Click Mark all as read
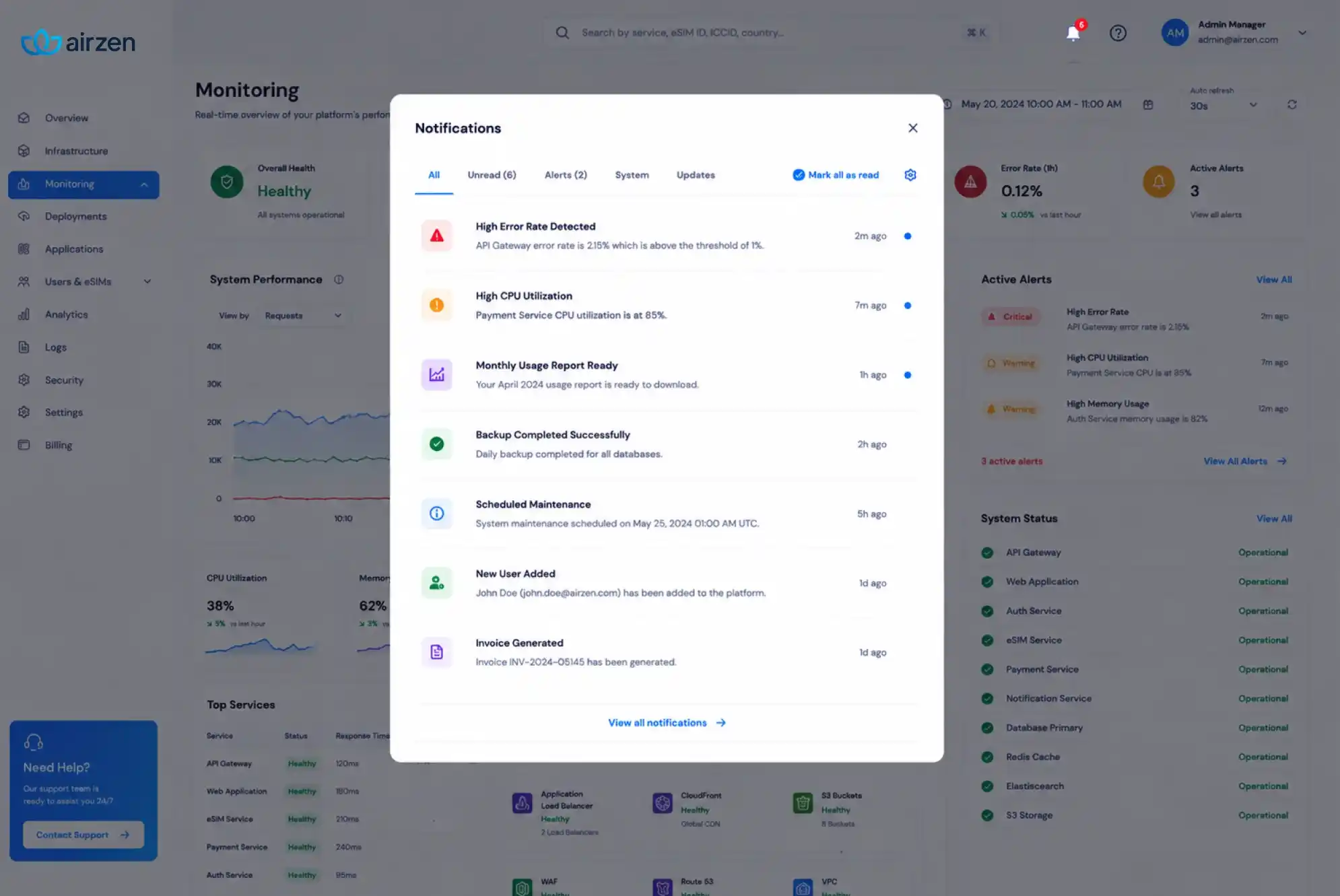The height and width of the screenshot is (896, 1340). click(836, 175)
